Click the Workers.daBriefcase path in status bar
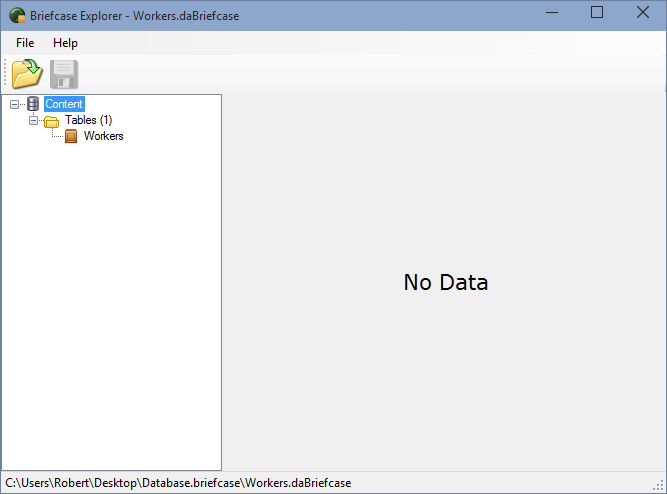Viewport: 667px width, 494px height. pyautogui.click(x=178, y=483)
